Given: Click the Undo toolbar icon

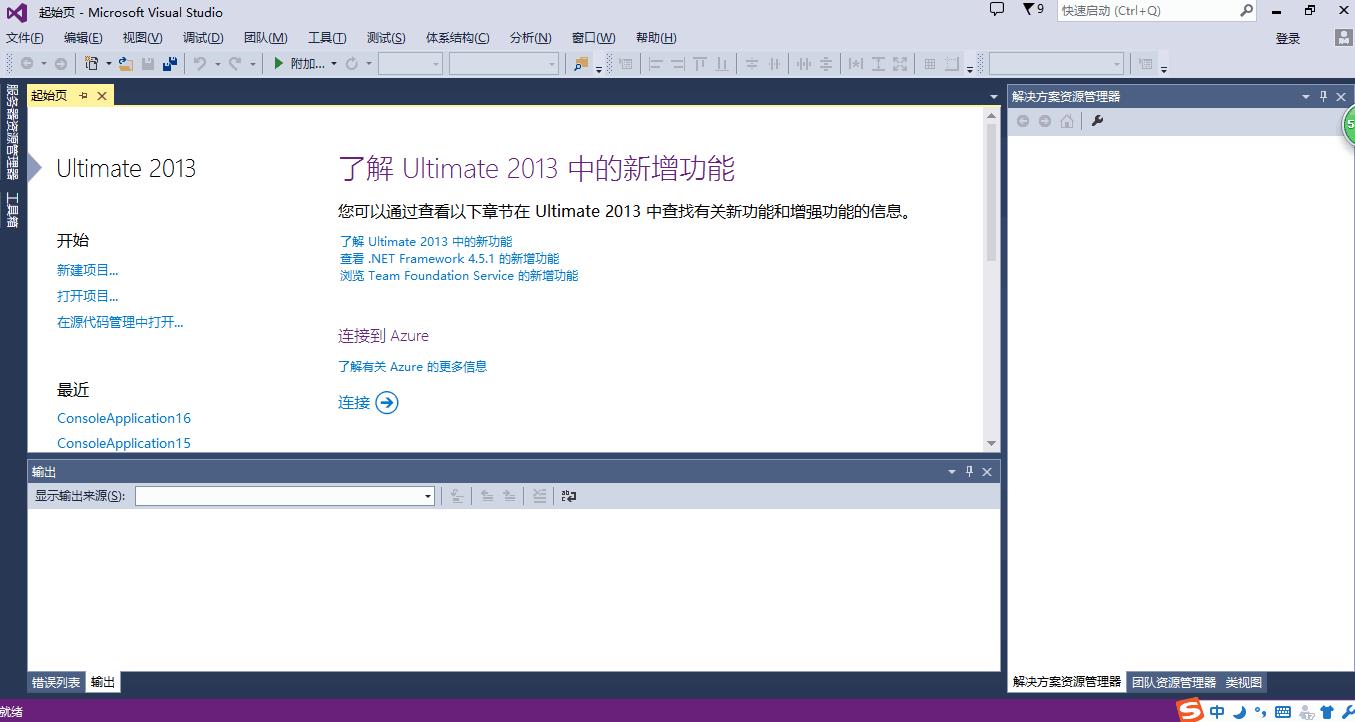Looking at the screenshot, I should (x=200, y=63).
